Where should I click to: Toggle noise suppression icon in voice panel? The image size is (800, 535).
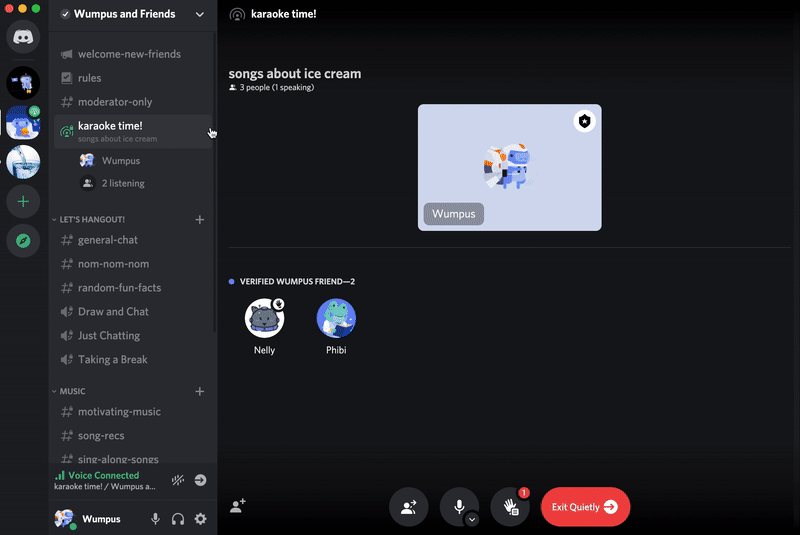pos(178,480)
